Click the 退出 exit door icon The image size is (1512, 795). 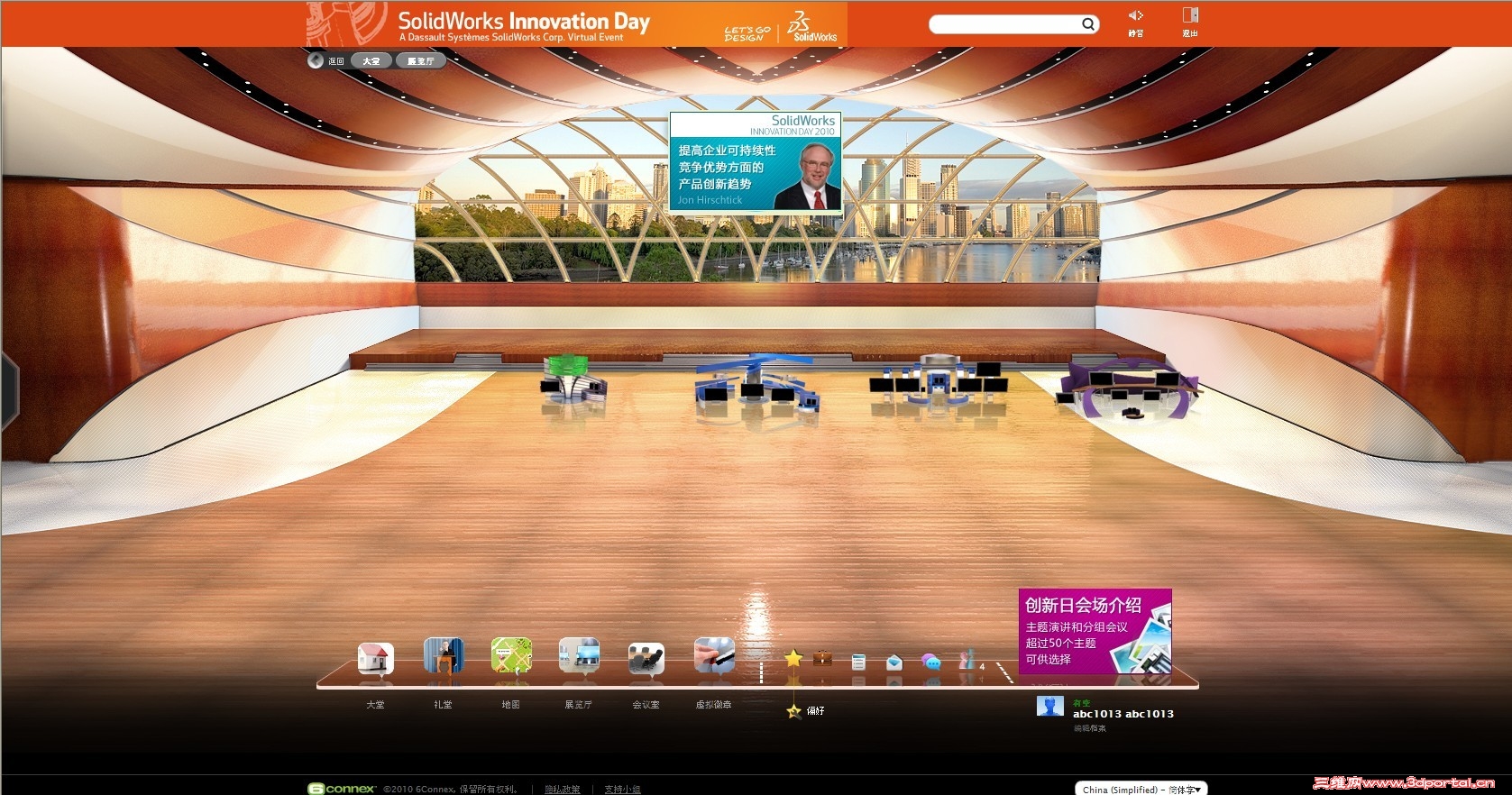point(1190,15)
